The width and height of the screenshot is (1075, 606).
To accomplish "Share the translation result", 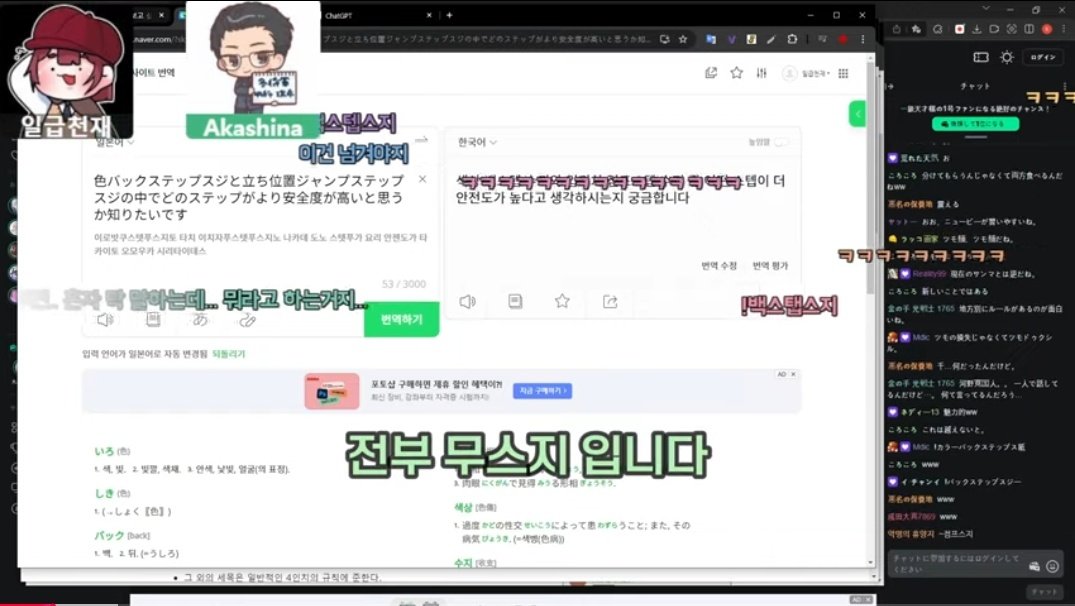I will click(610, 302).
